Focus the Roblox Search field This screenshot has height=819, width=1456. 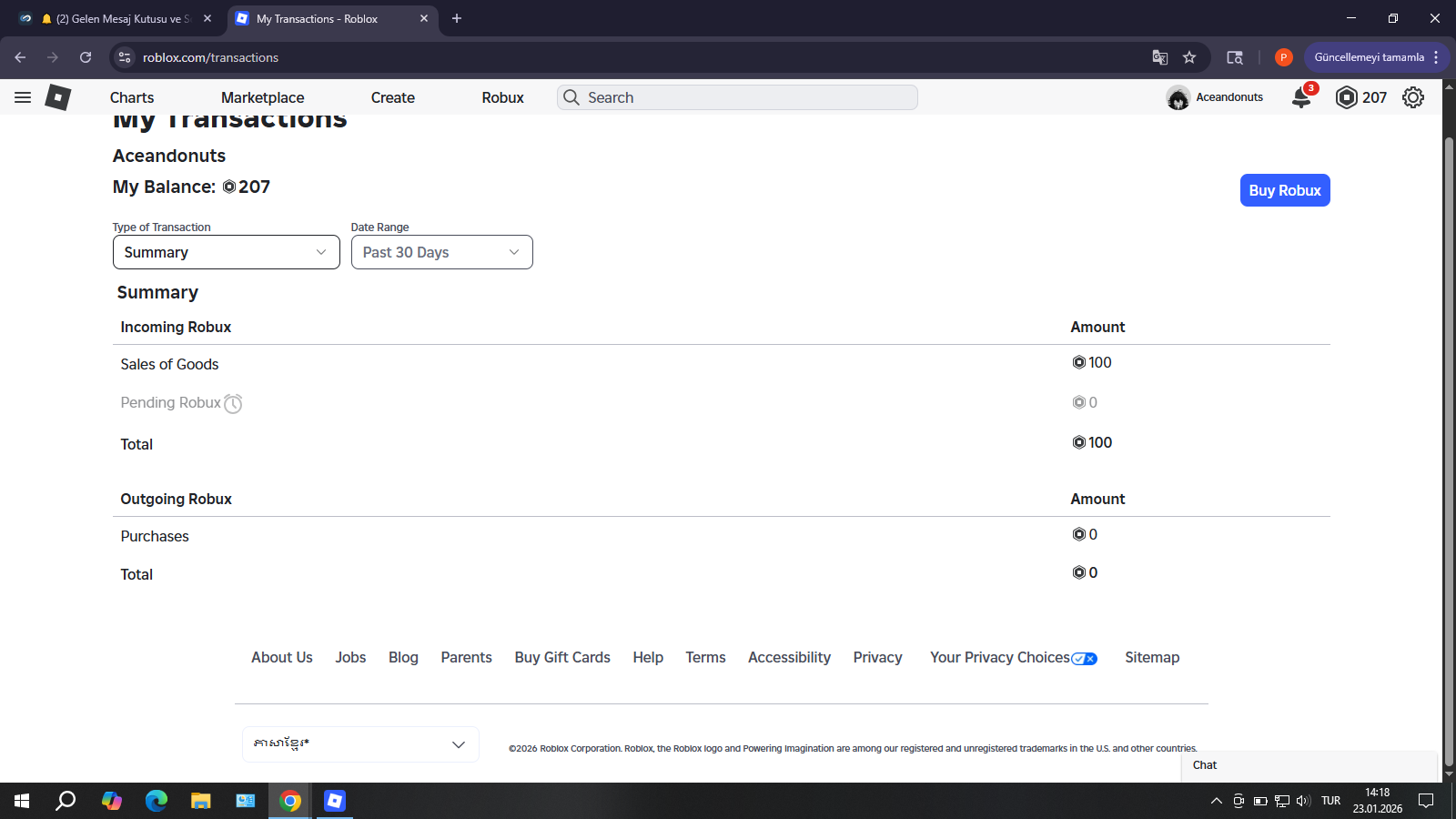737,97
